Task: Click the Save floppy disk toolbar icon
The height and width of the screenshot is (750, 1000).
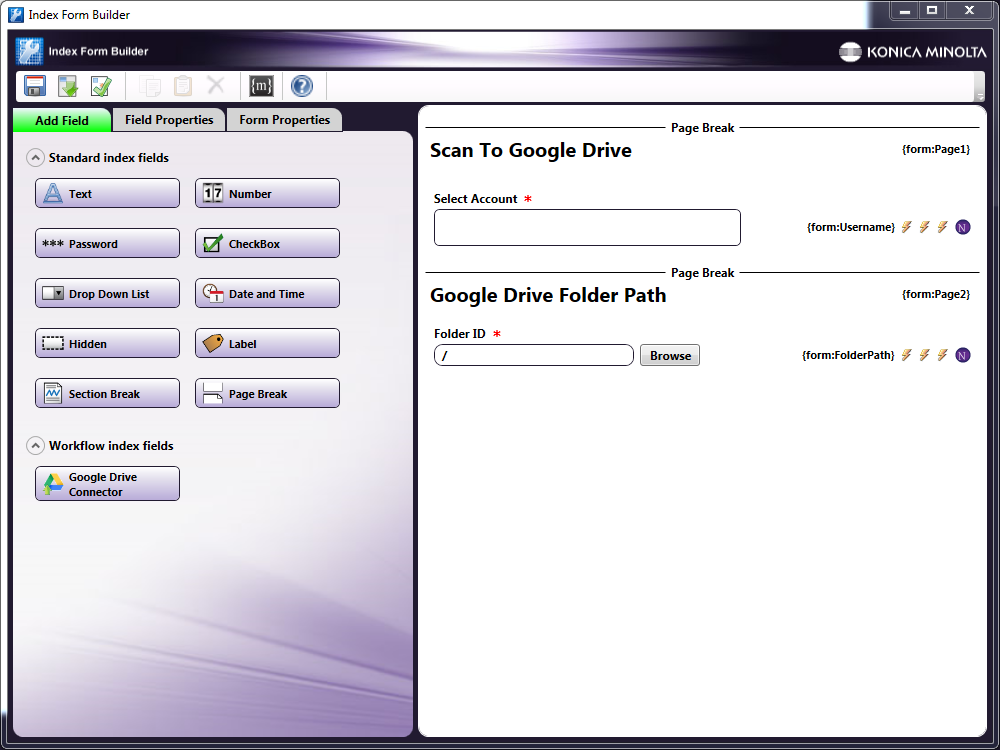Action: [35, 86]
